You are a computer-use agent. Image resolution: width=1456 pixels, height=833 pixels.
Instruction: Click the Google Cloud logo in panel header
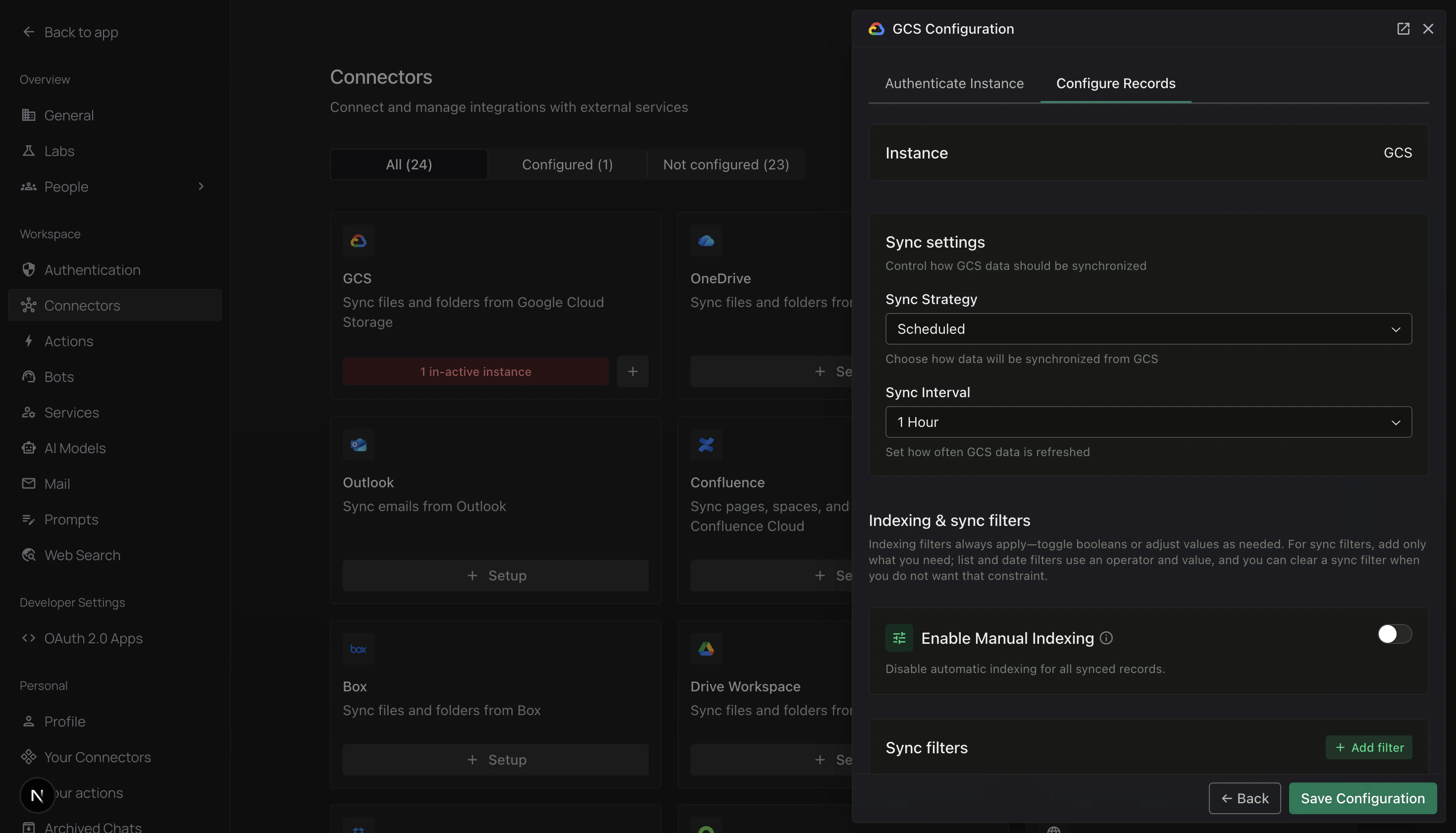point(877,29)
